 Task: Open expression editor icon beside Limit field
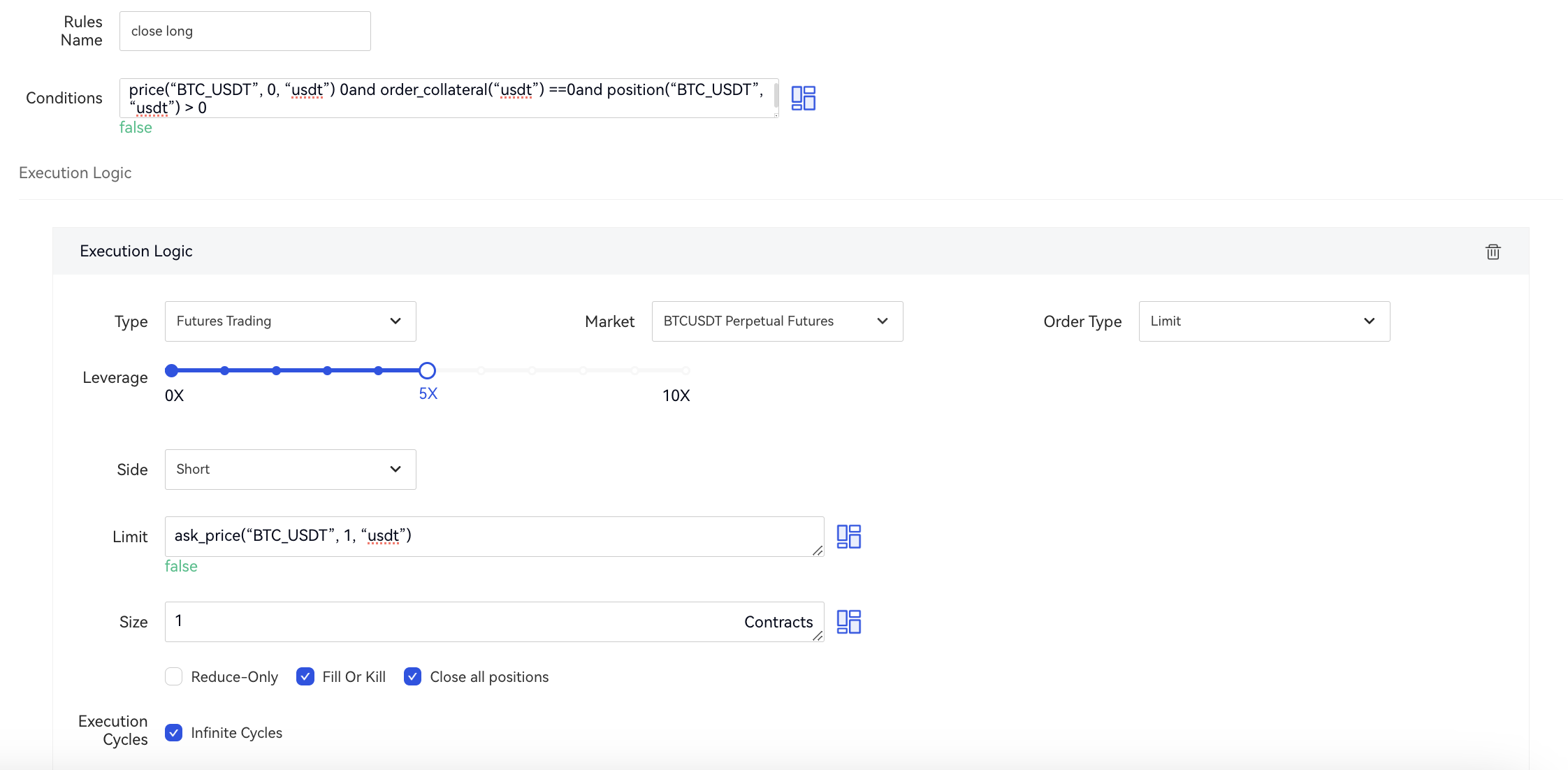click(848, 537)
